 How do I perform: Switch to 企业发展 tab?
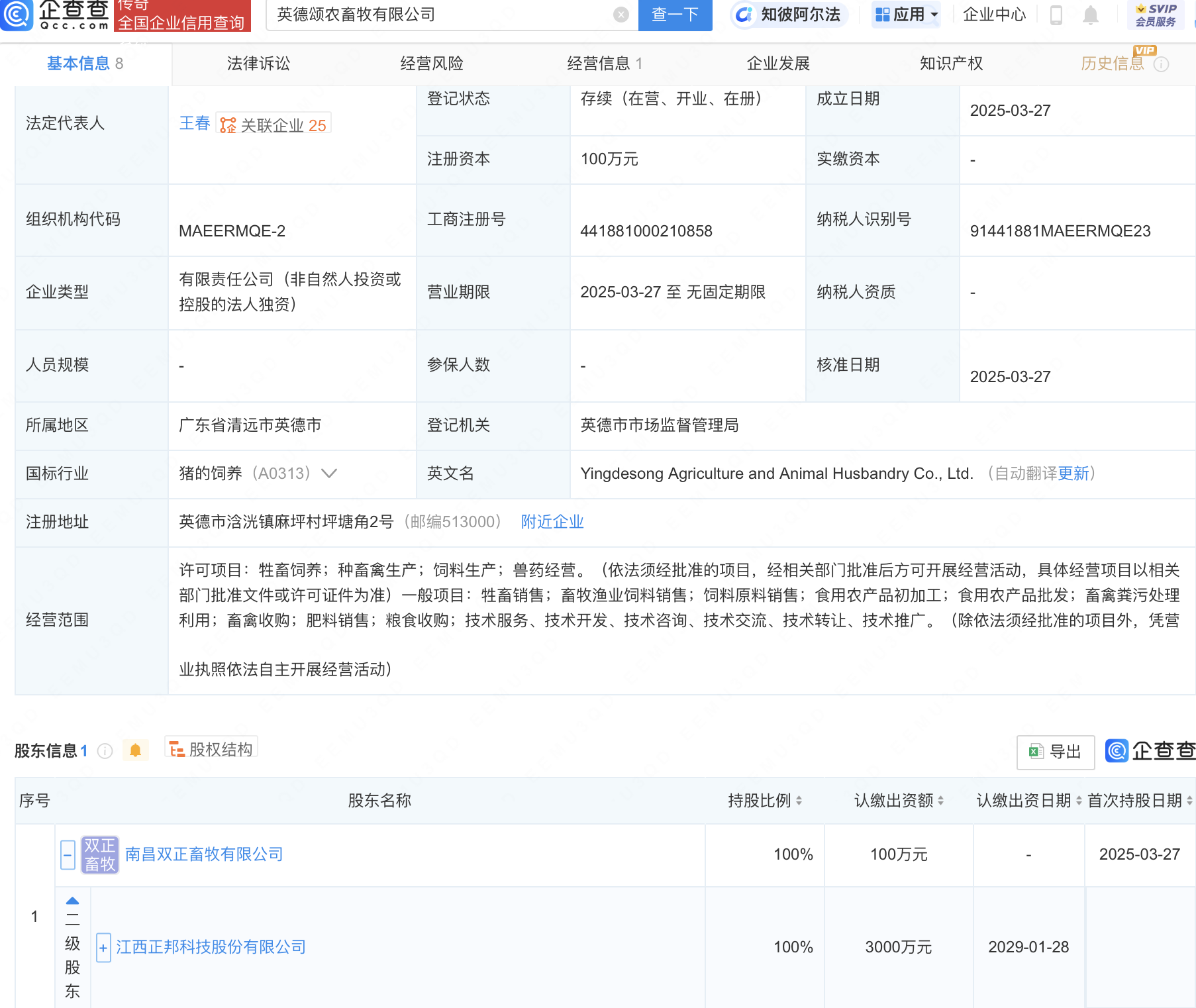click(x=778, y=64)
